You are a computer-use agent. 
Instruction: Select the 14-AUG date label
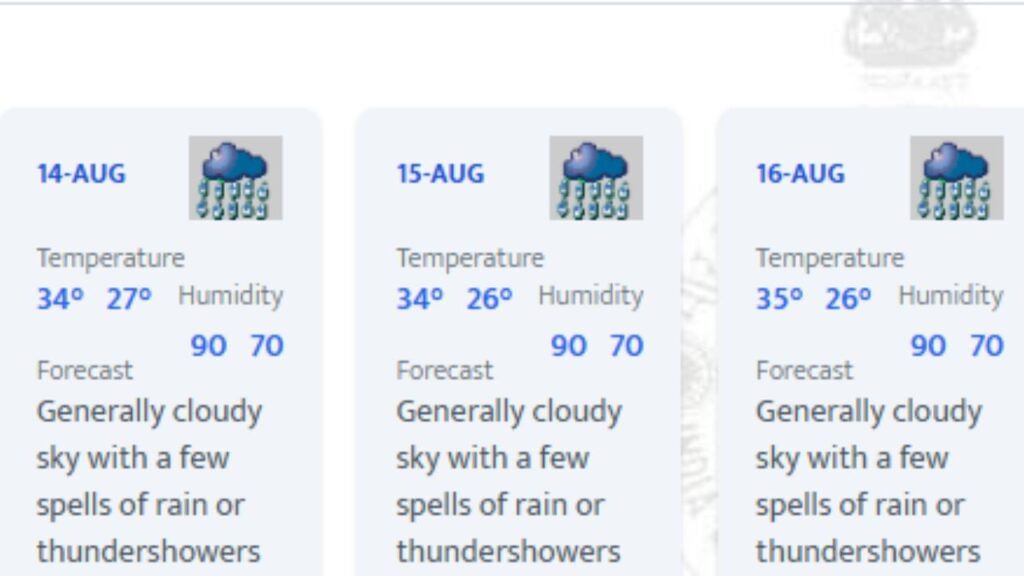[82, 174]
